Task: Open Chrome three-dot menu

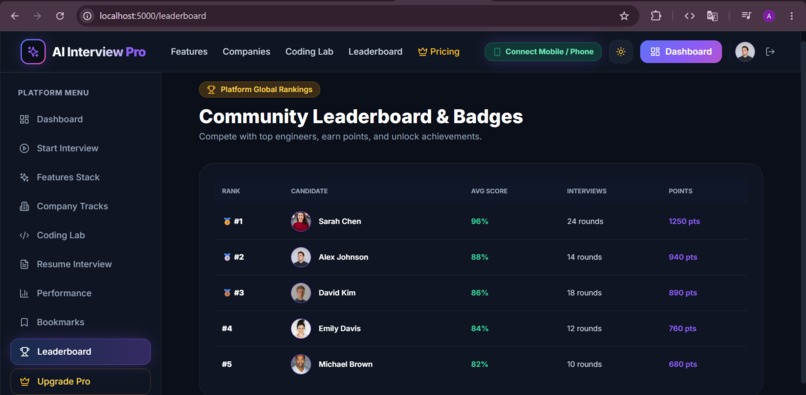Action: (792, 16)
